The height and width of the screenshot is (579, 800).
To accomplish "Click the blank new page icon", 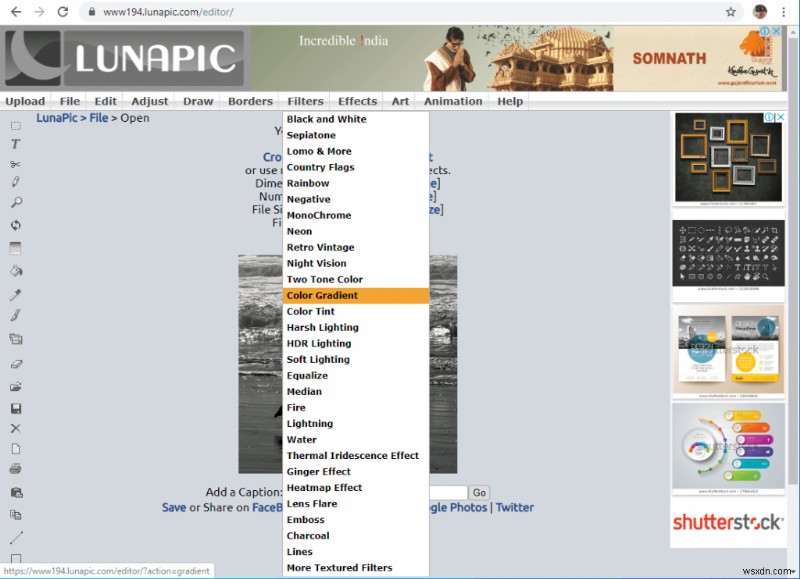I will (x=16, y=449).
